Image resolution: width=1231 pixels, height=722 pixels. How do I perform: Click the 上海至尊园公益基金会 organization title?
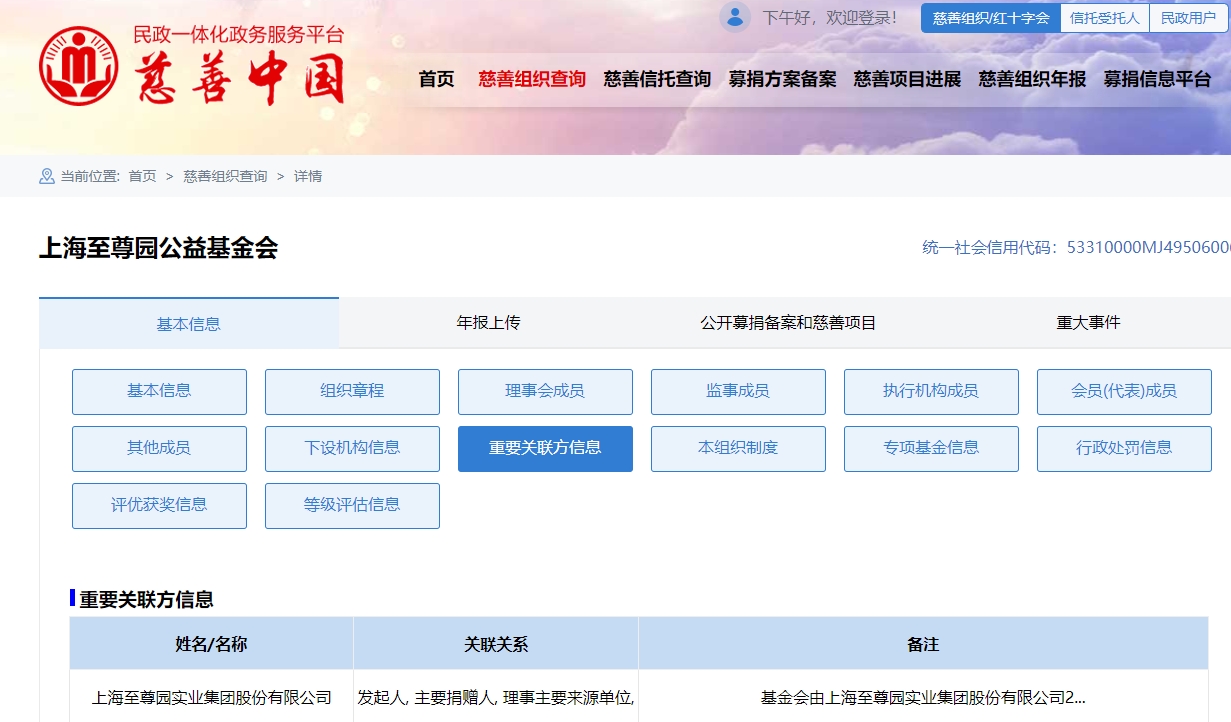point(158,248)
